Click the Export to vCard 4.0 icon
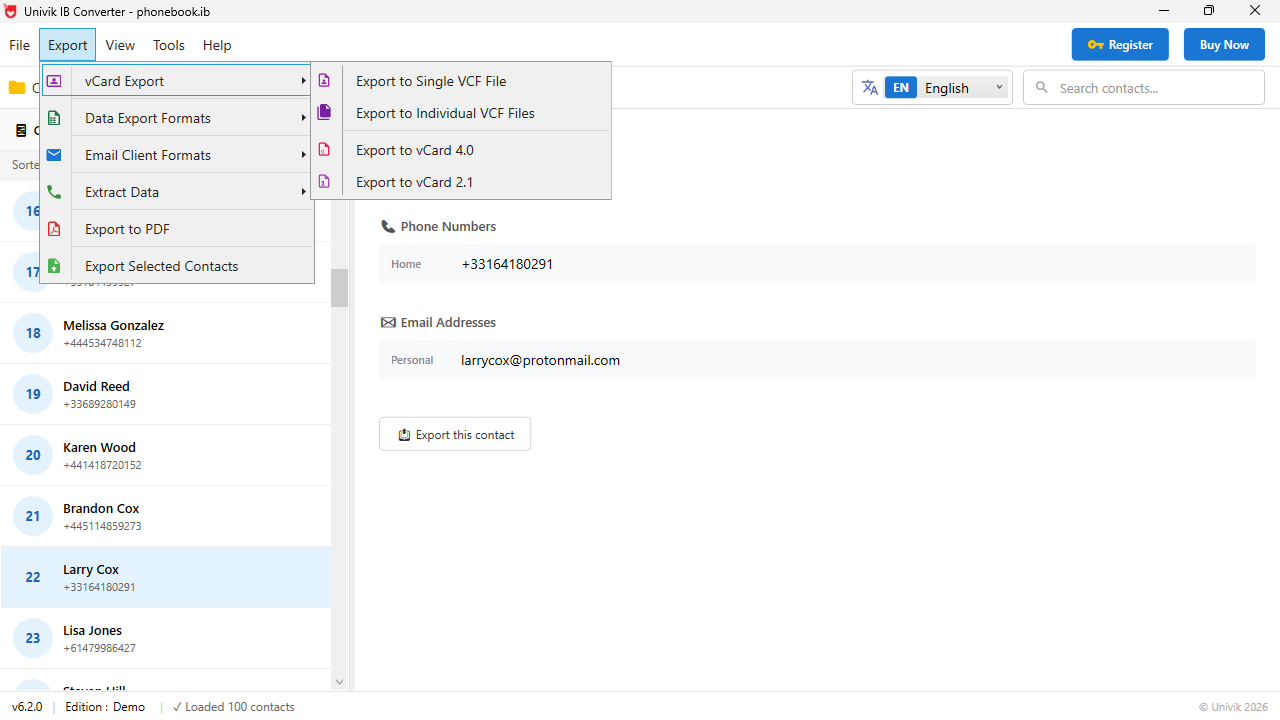The image size is (1280, 720). click(x=324, y=148)
